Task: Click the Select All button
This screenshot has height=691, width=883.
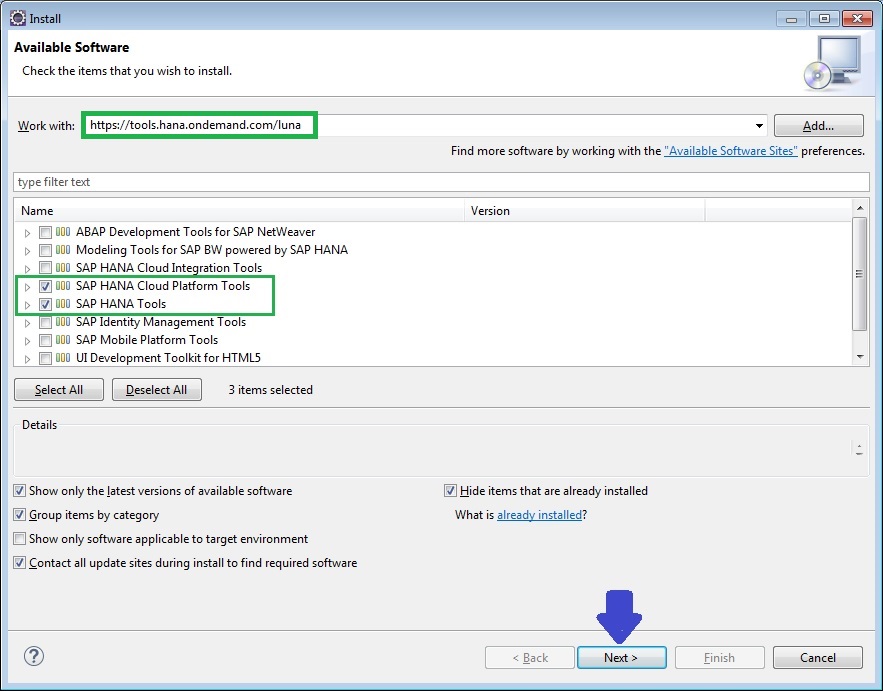Action: click(59, 390)
